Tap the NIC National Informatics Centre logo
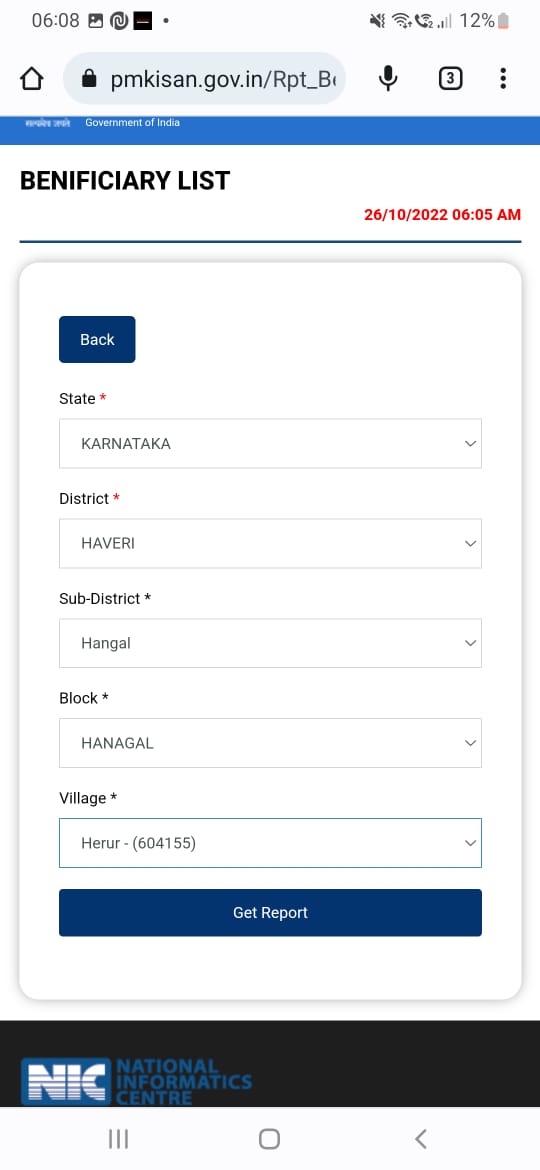The height and width of the screenshot is (1170, 540). click(x=136, y=1081)
